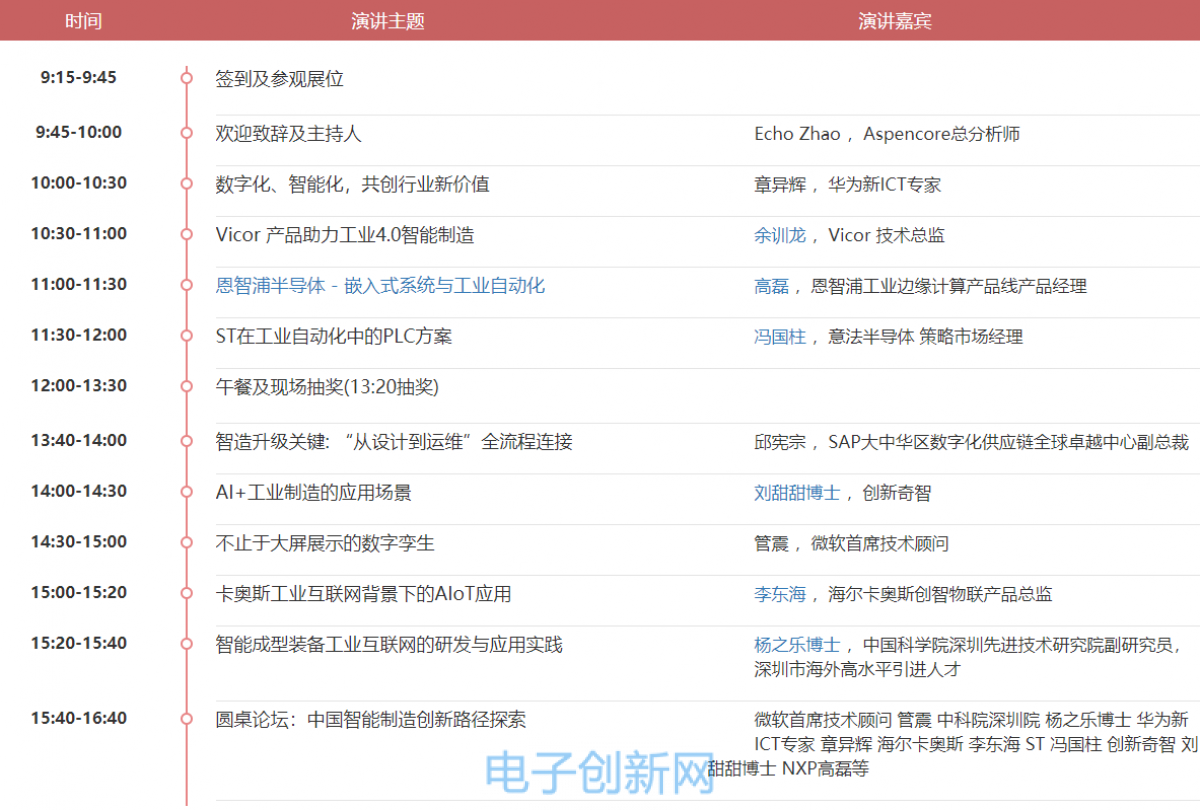
Task: Click the 深圳市海外高水平引进人才 text line
Action: coord(857,669)
